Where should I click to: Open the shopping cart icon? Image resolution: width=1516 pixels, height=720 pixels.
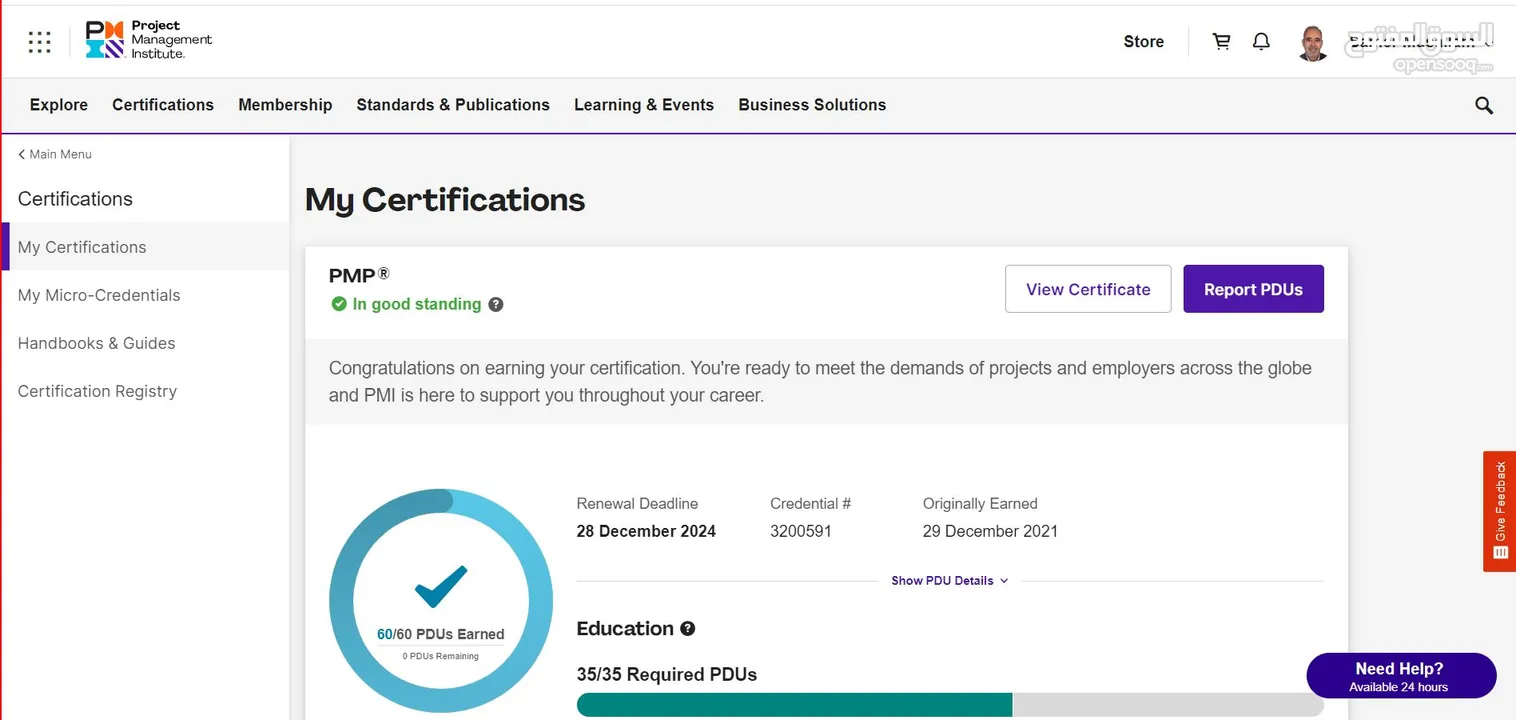[x=1221, y=41]
